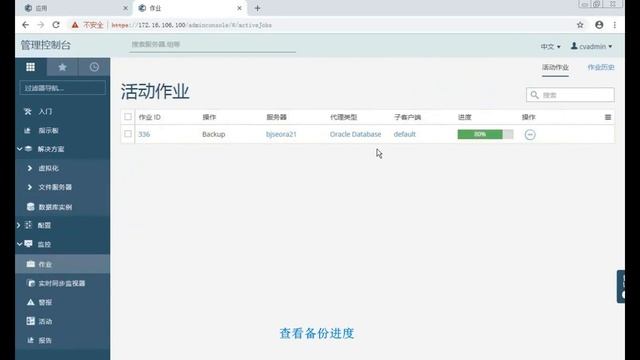Open the browser three-dot menu
Viewport: 640px width, 360px height.
pos(615,25)
